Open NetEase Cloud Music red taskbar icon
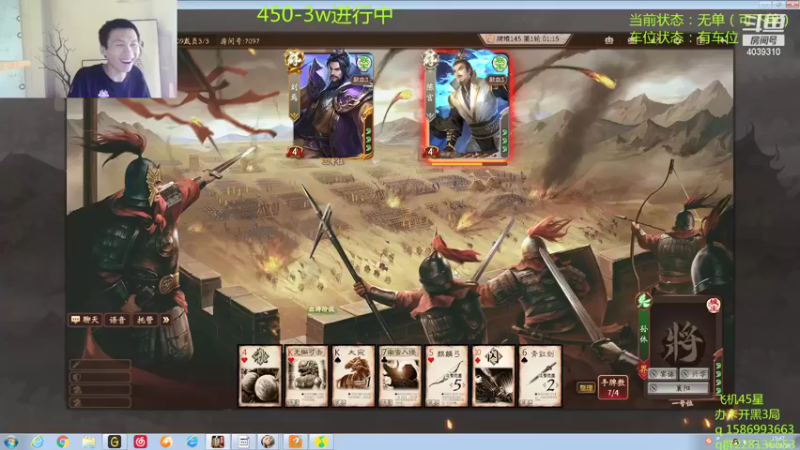This screenshot has width=800, height=450. click(x=140, y=442)
